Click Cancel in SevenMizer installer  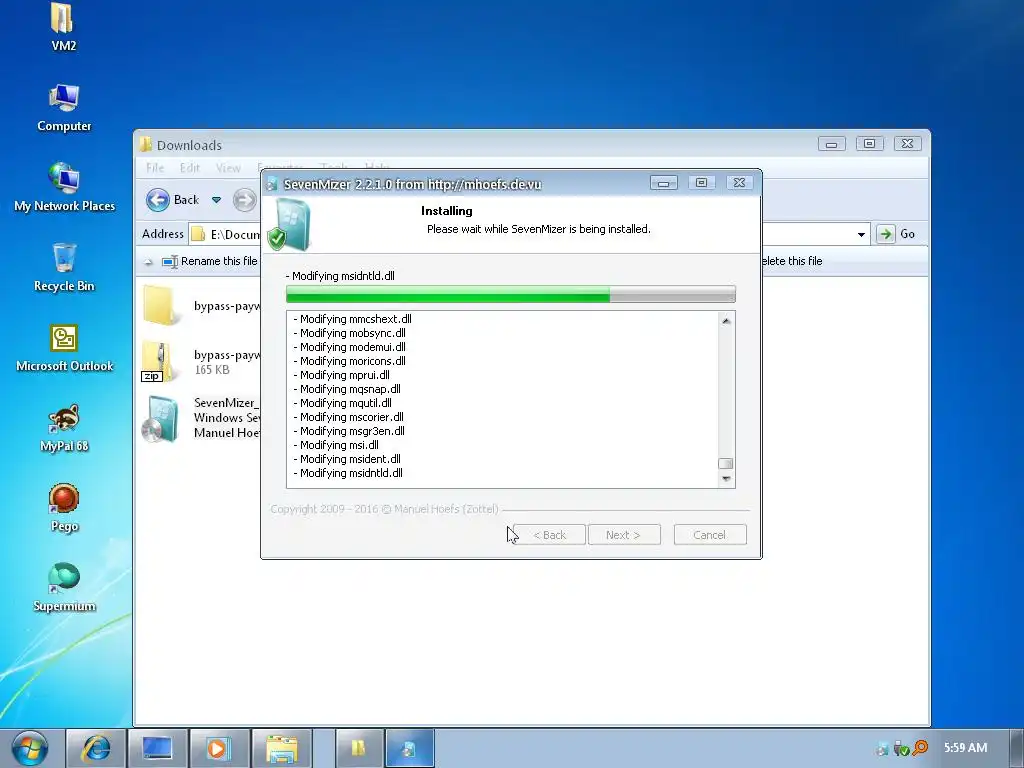[710, 535]
